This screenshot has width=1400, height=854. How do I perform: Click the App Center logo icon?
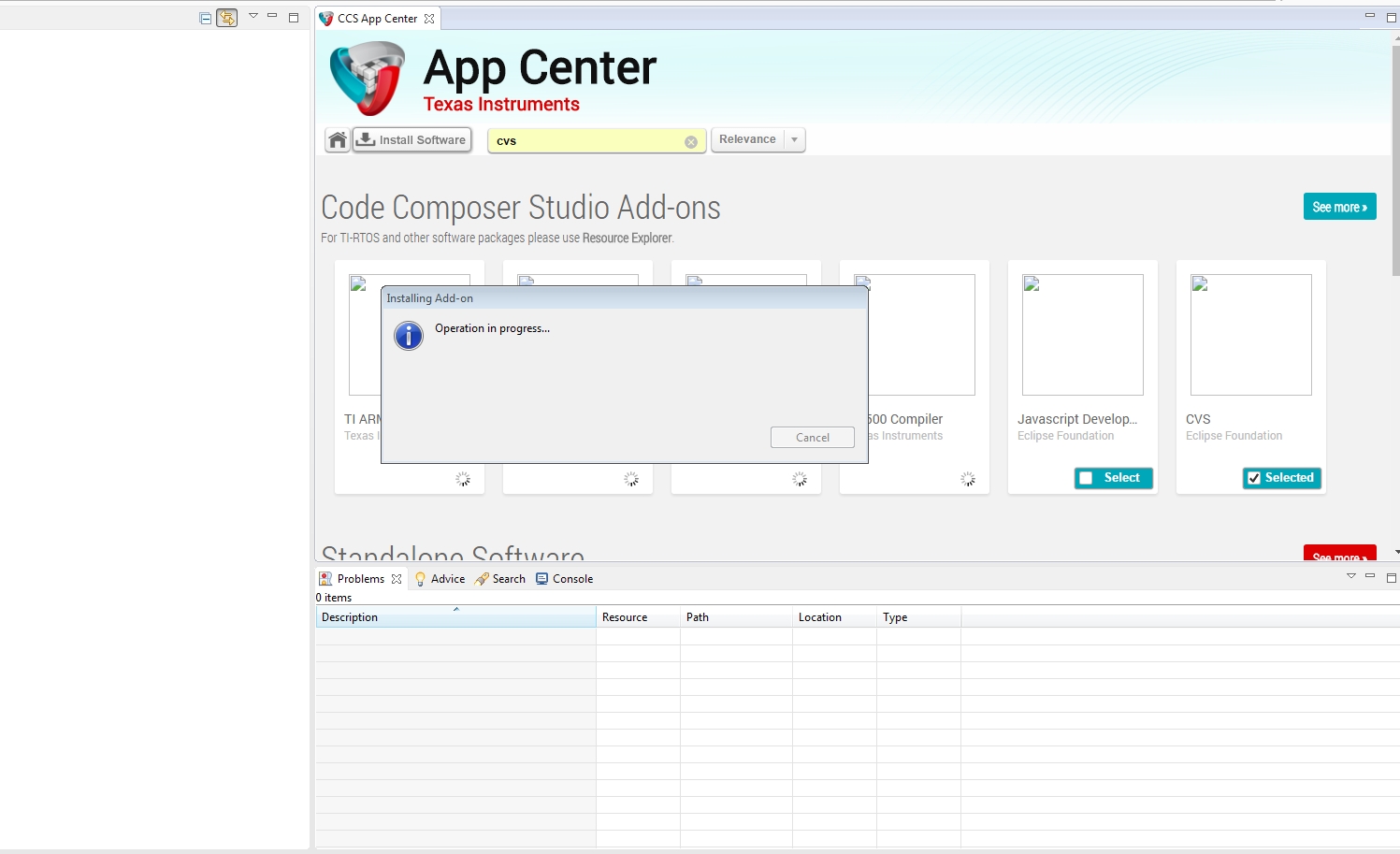pyautogui.click(x=367, y=79)
